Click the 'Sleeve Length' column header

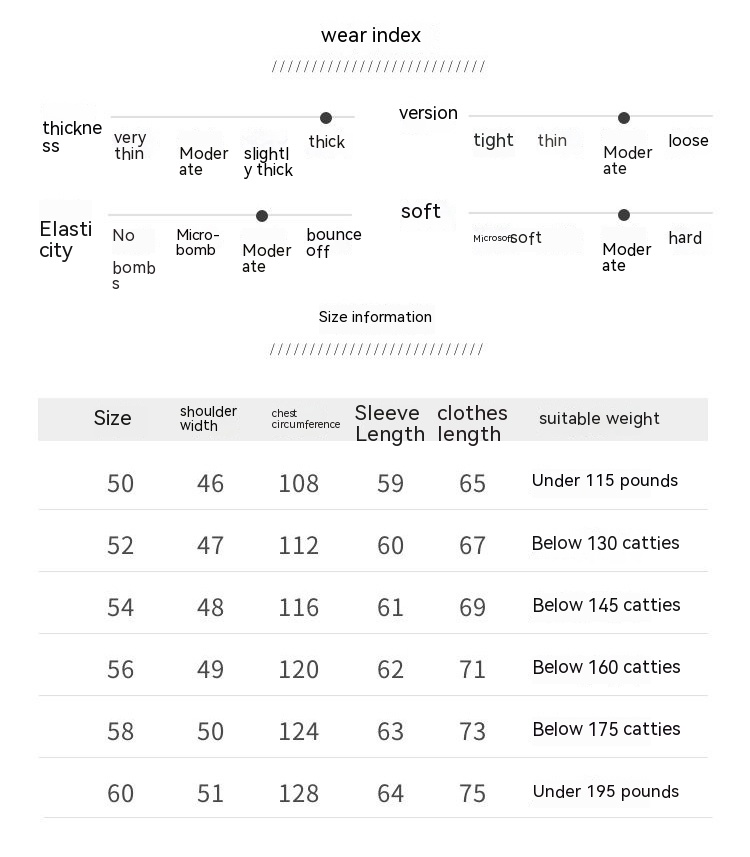pos(389,424)
